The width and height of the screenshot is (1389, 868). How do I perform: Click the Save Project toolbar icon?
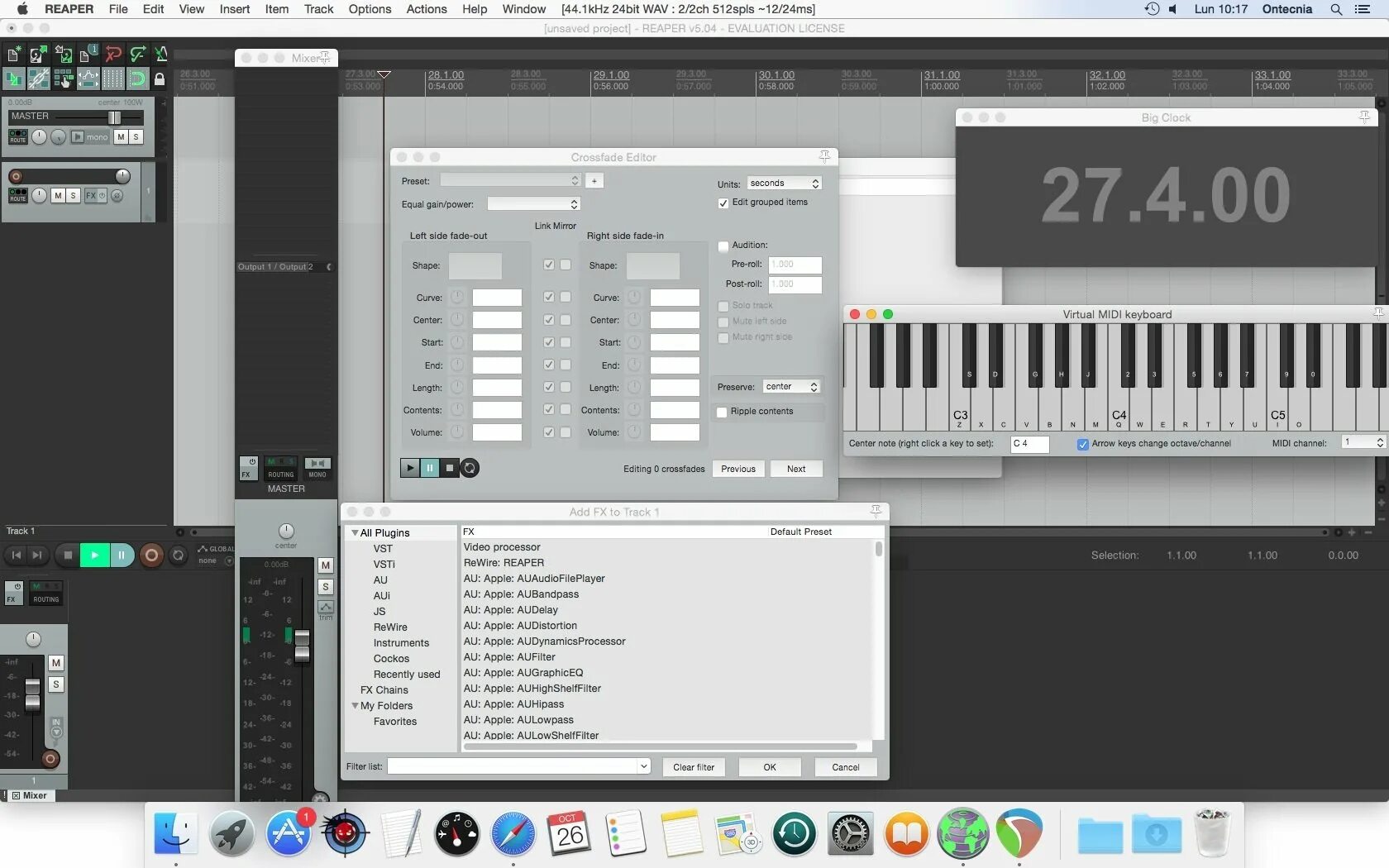[x=63, y=55]
